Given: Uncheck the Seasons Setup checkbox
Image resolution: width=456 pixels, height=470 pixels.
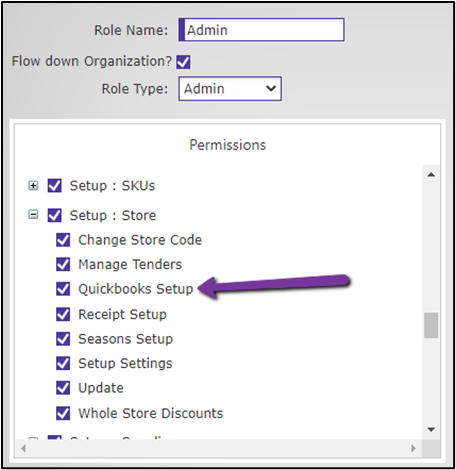Looking at the screenshot, I should [63, 339].
